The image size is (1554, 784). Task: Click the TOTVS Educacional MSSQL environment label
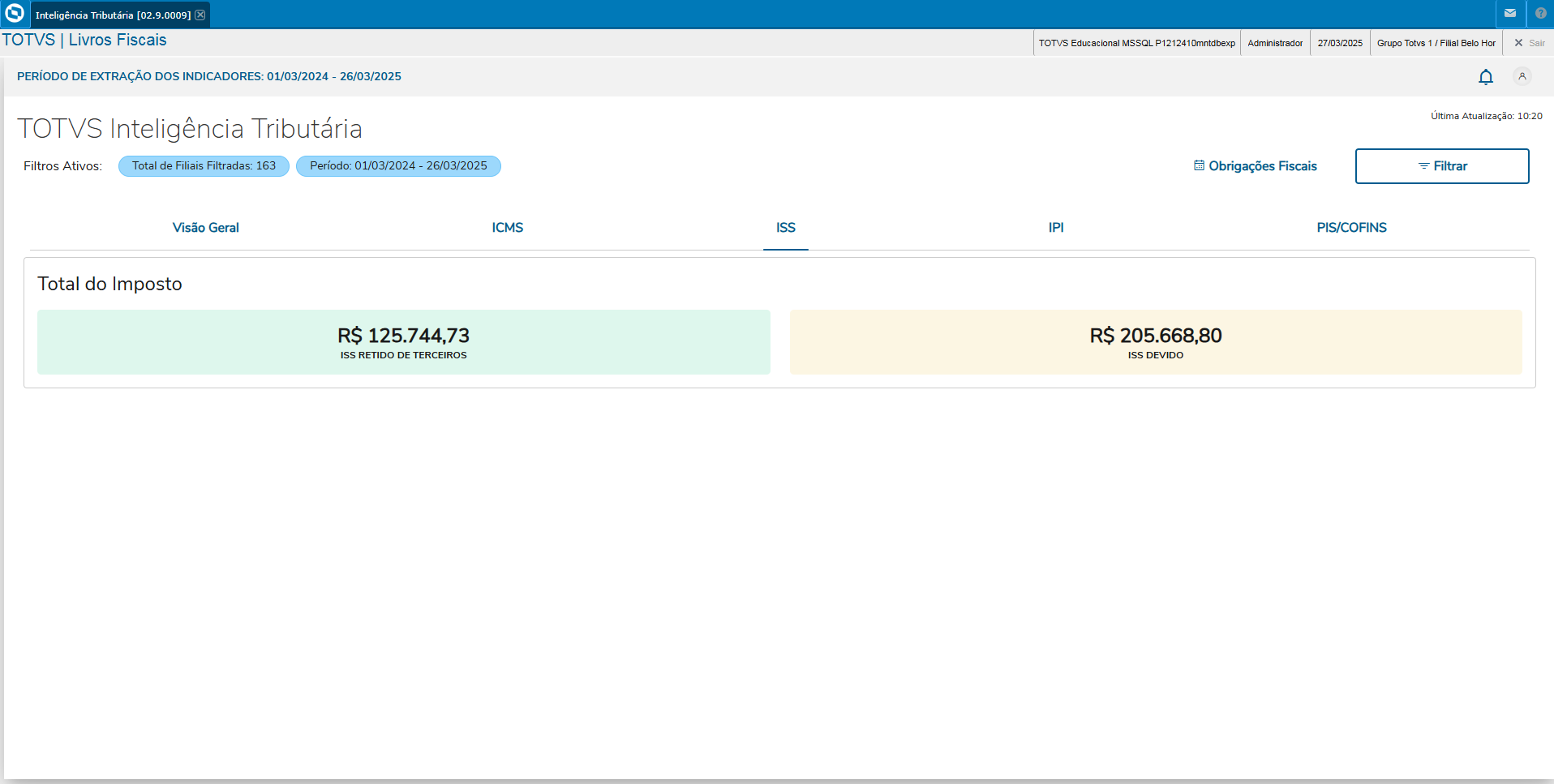pos(1137,43)
